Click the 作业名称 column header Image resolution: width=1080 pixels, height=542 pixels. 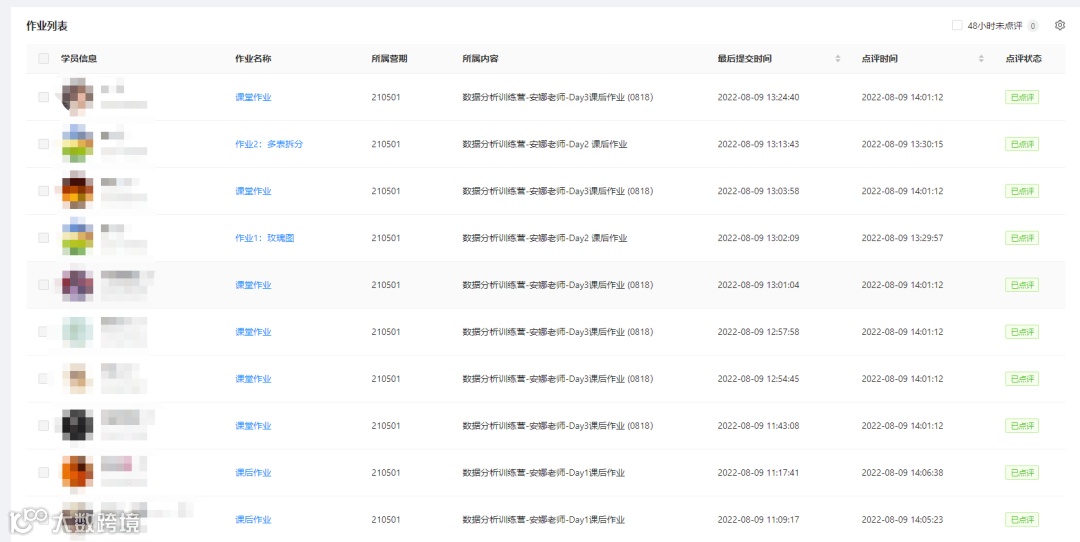(253, 59)
